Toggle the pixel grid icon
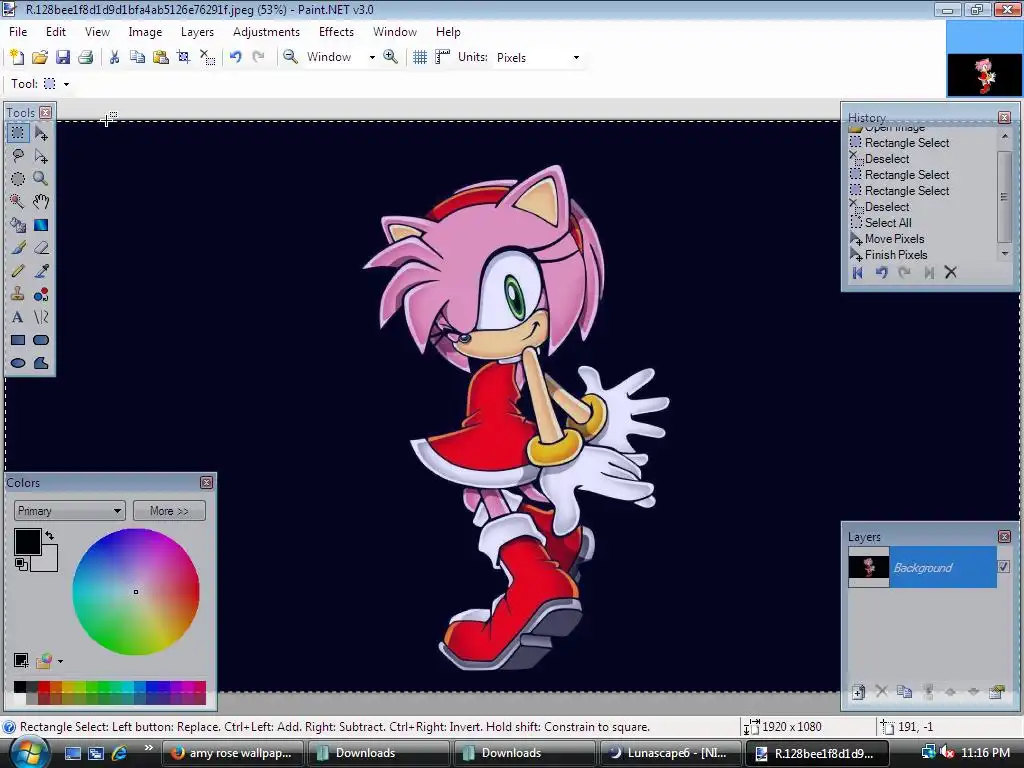The height and width of the screenshot is (768, 1024). point(420,57)
